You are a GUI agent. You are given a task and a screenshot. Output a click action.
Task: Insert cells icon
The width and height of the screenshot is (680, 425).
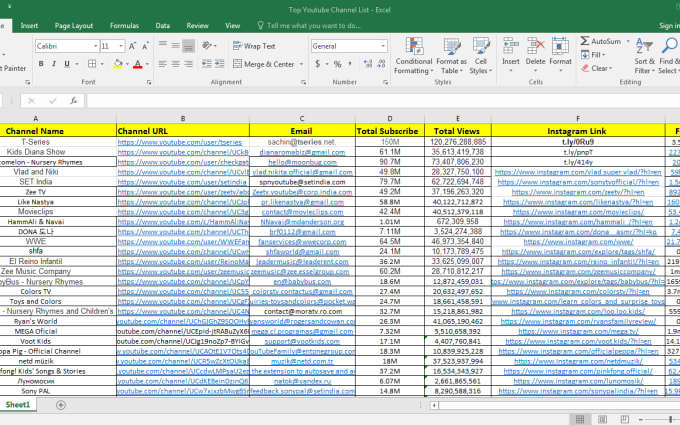(x=511, y=45)
